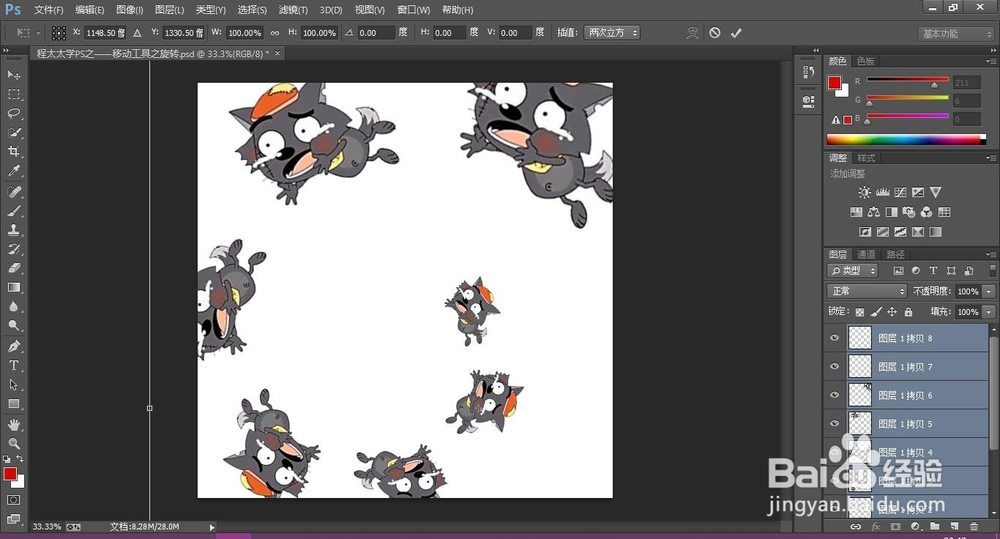Expand the 基本功能 workspace dropdown
1000x539 pixels.
(956, 33)
